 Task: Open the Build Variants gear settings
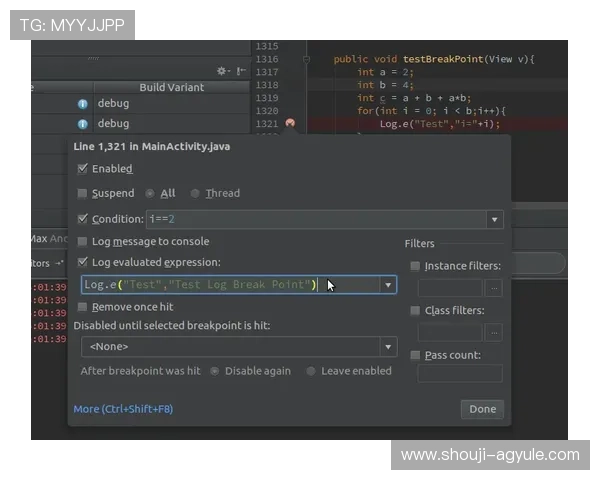pyautogui.click(x=223, y=71)
